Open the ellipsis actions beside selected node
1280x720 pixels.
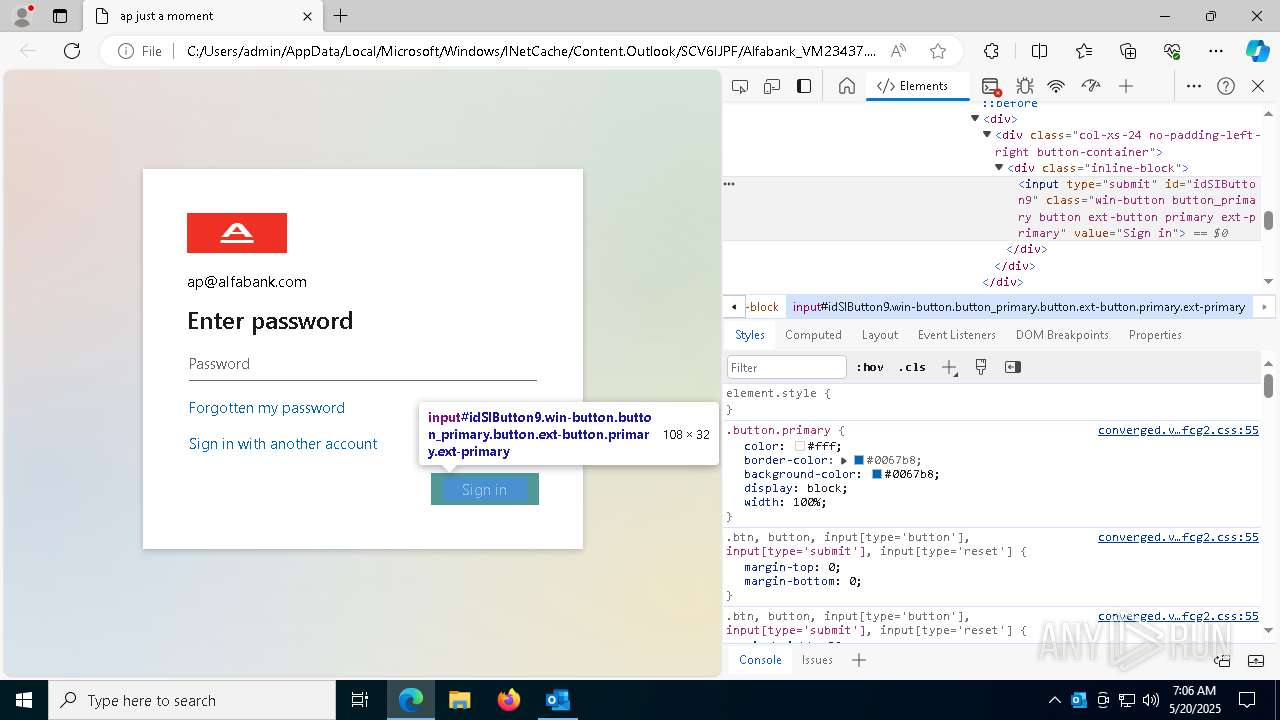[729, 184]
